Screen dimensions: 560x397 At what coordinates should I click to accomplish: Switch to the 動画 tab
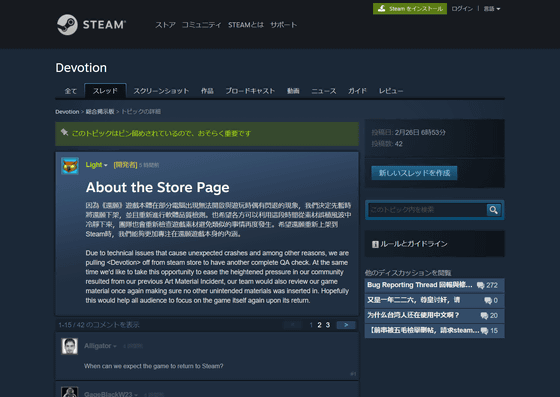click(x=293, y=91)
